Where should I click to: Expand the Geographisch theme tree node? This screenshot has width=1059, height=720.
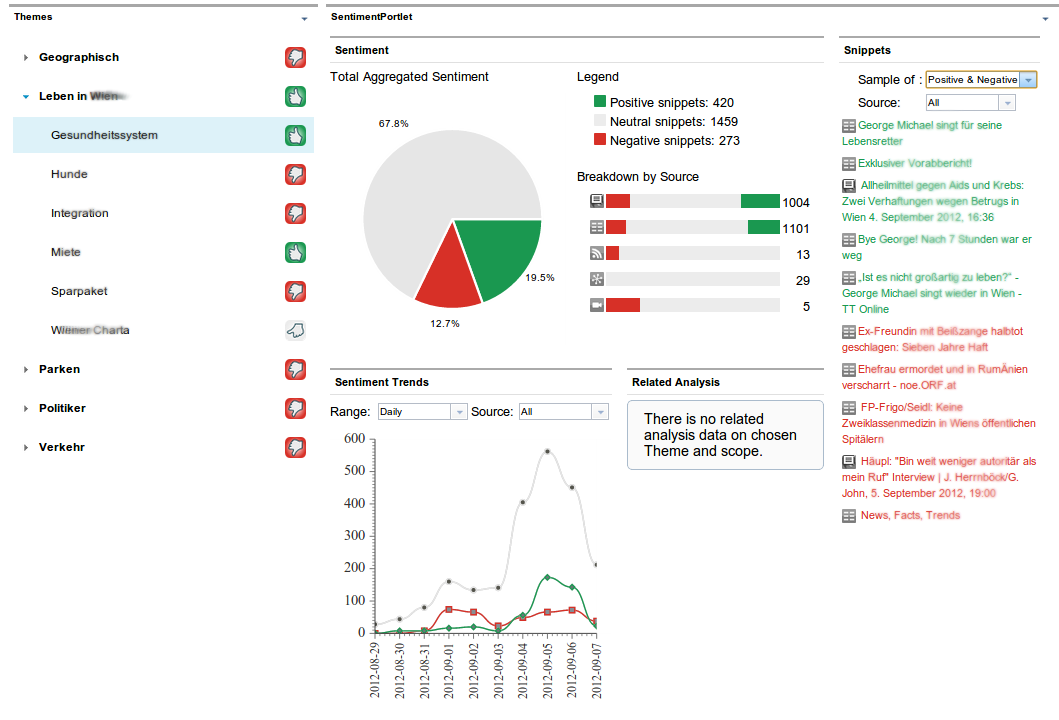26,58
